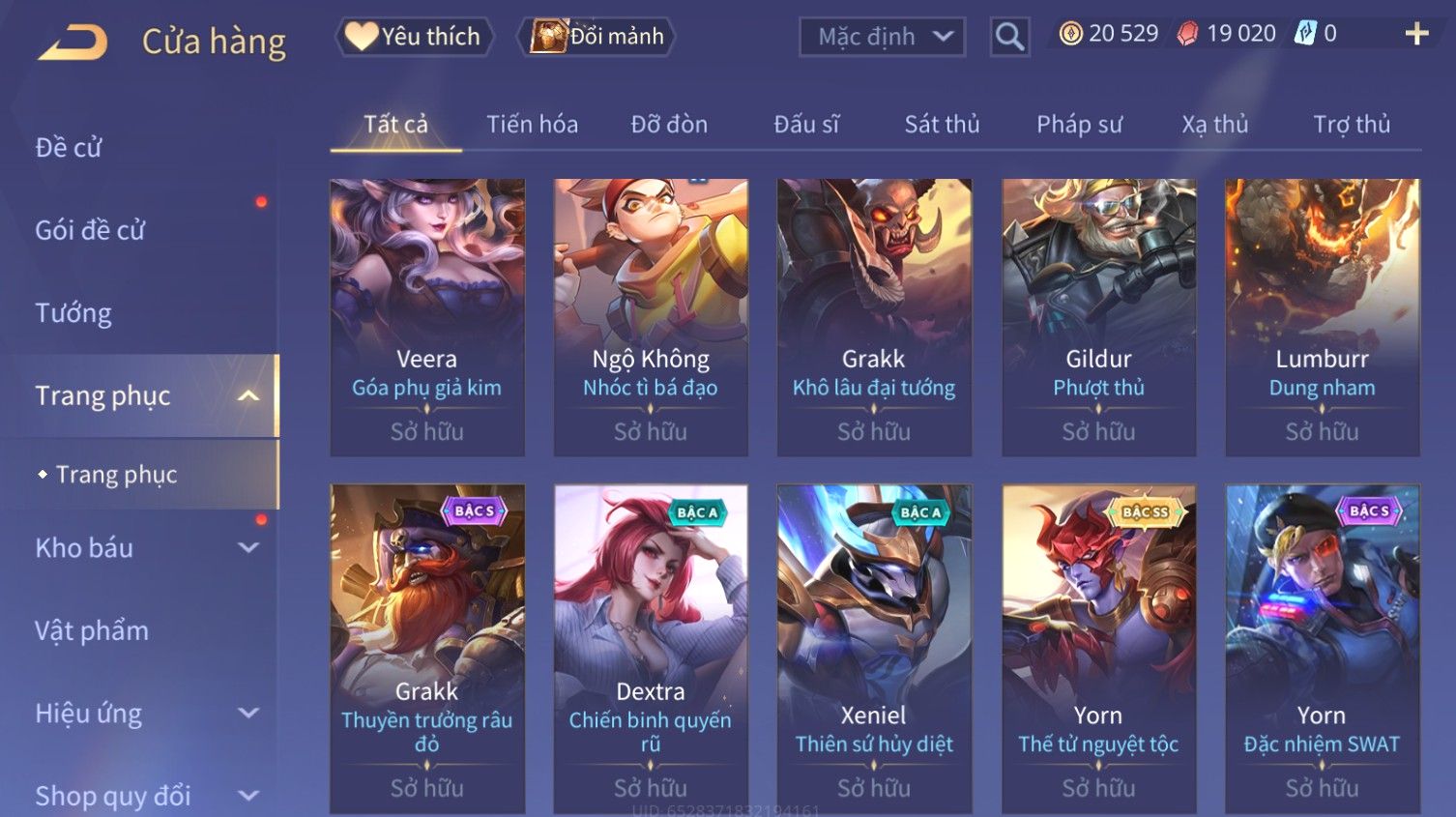Viewport: 1456px width, 817px height.
Task: Open the search magnifier icon
Action: click(x=1009, y=37)
